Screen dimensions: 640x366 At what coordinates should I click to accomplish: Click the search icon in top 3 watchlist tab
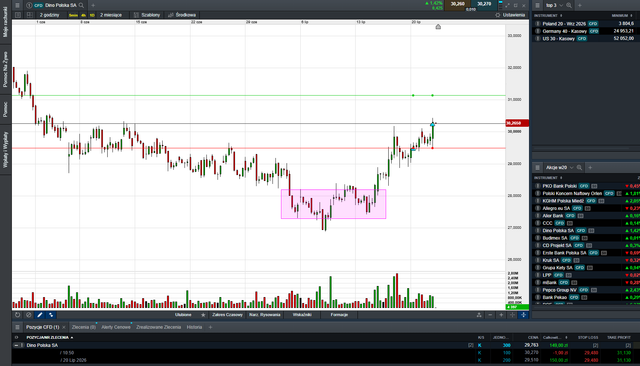(569, 5)
